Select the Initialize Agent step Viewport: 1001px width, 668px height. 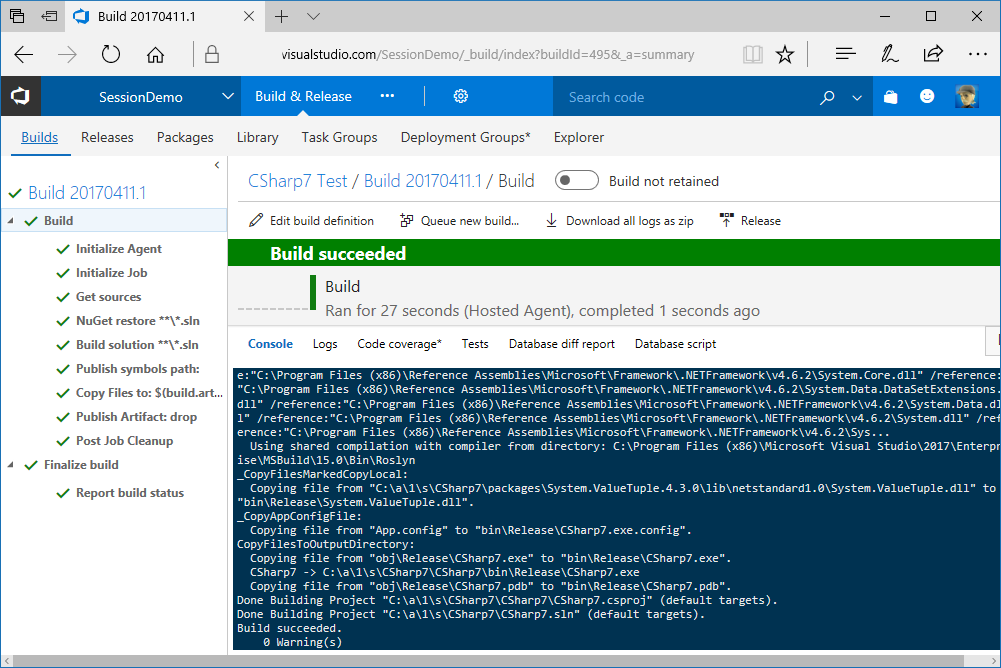coord(119,249)
